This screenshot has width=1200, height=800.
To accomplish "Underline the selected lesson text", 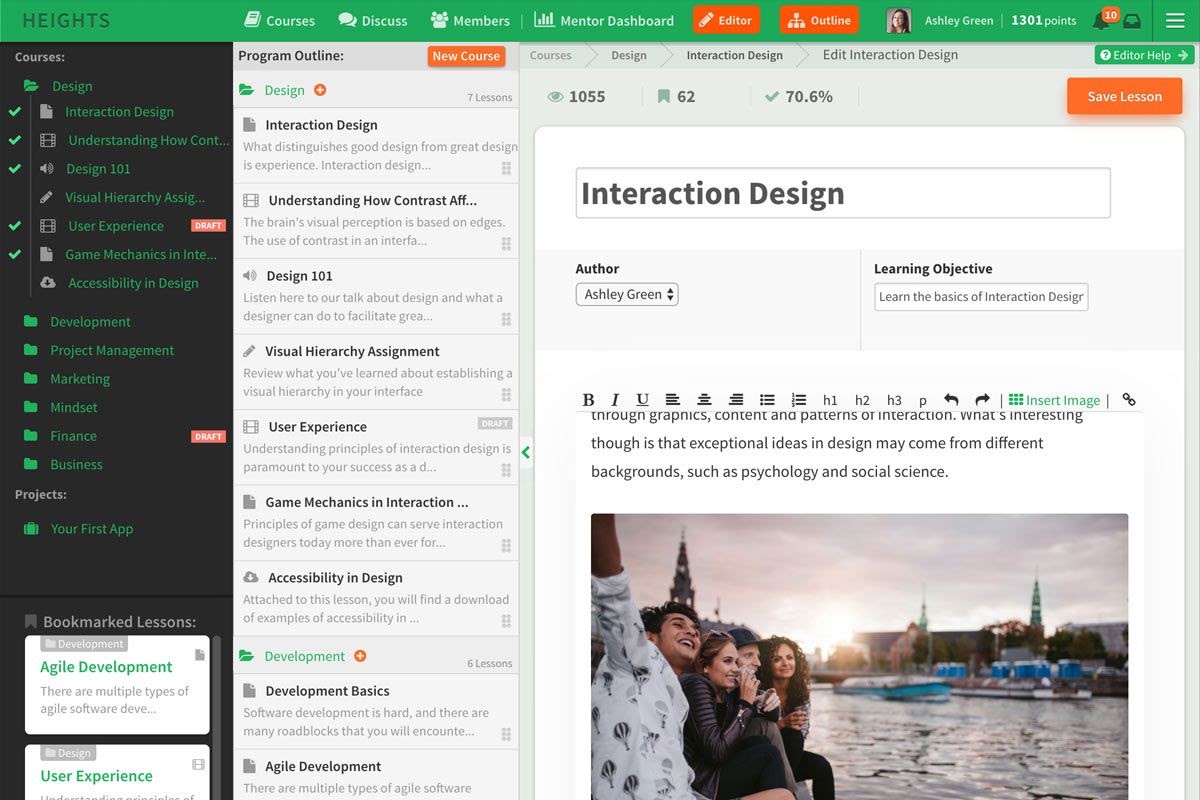I will (x=642, y=400).
